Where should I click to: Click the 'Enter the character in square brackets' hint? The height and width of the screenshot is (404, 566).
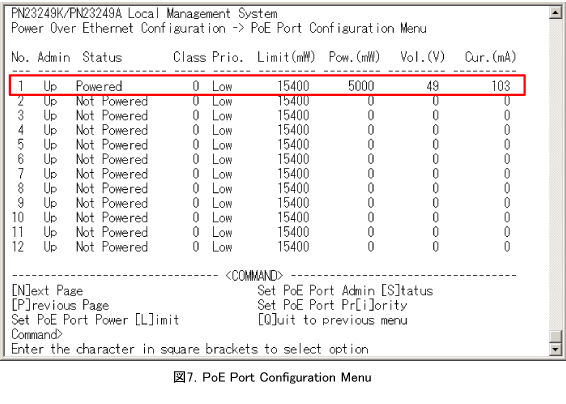(x=190, y=349)
